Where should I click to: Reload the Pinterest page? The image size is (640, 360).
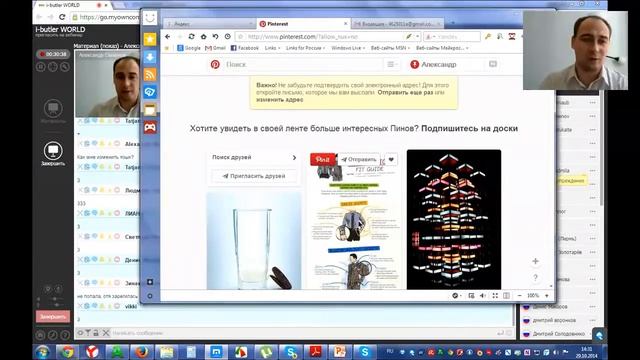point(191,37)
